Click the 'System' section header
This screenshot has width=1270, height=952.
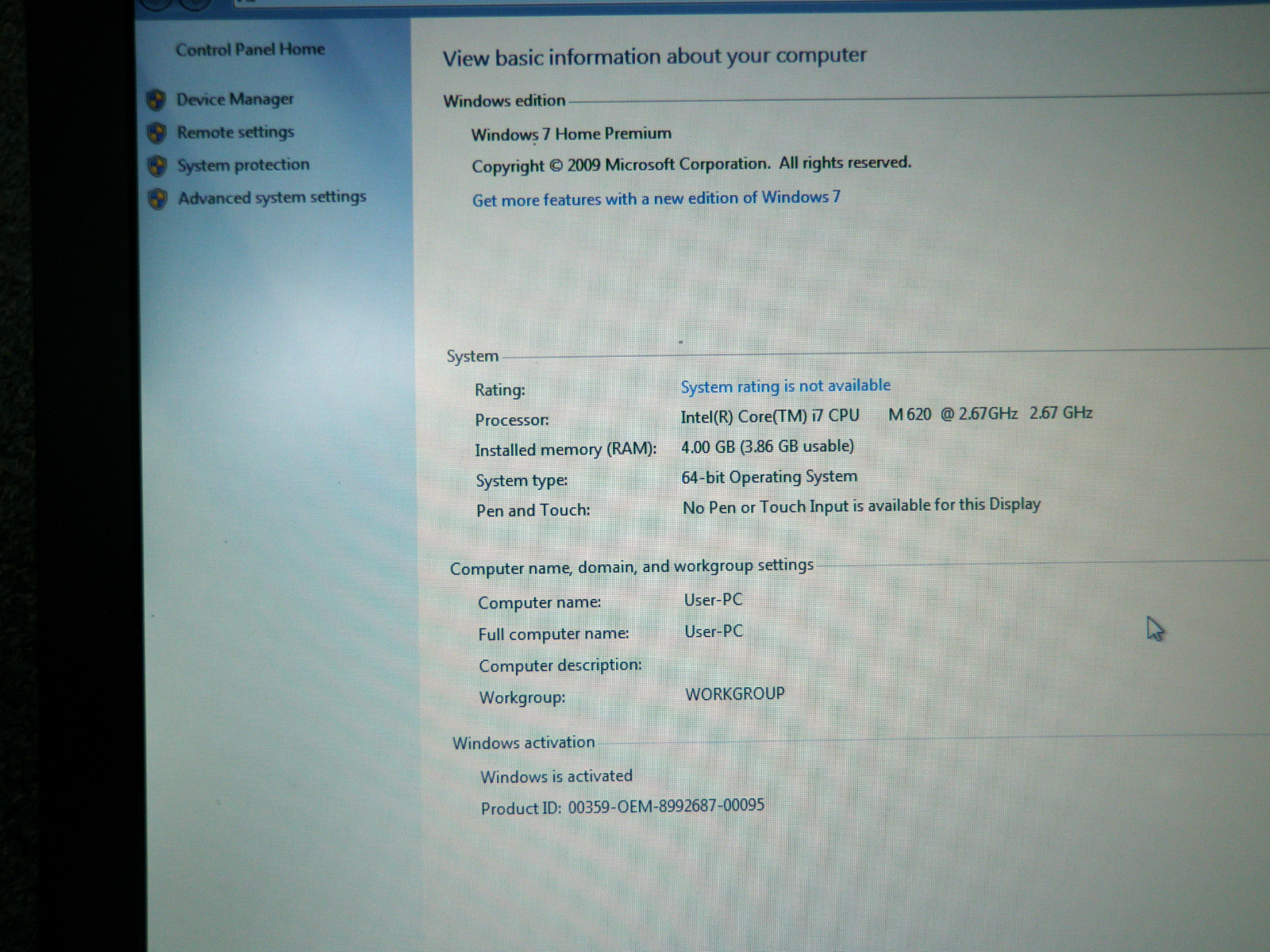[472, 357]
